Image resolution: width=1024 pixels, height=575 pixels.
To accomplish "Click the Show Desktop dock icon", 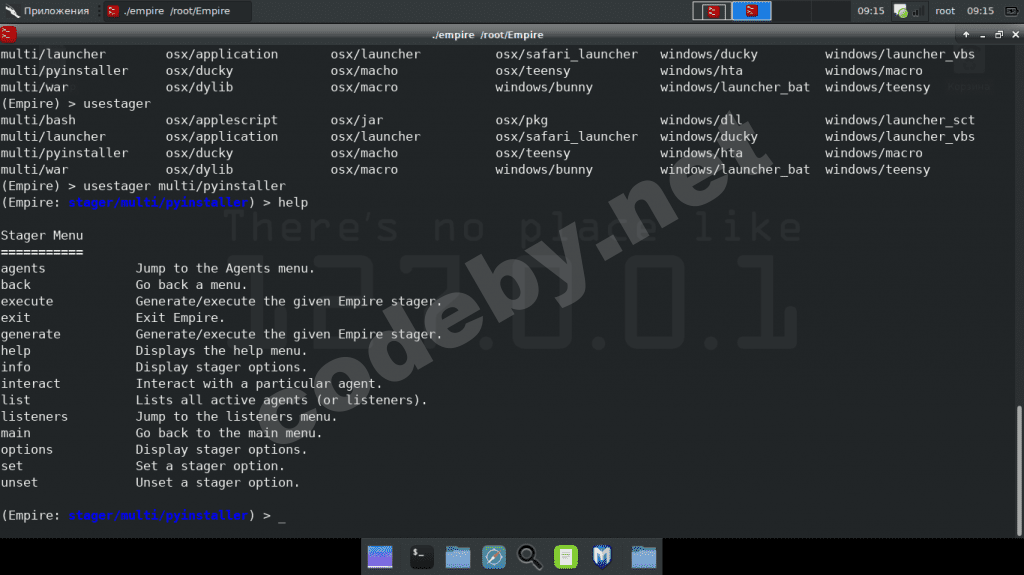I will pyautogui.click(x=380, y=557).
